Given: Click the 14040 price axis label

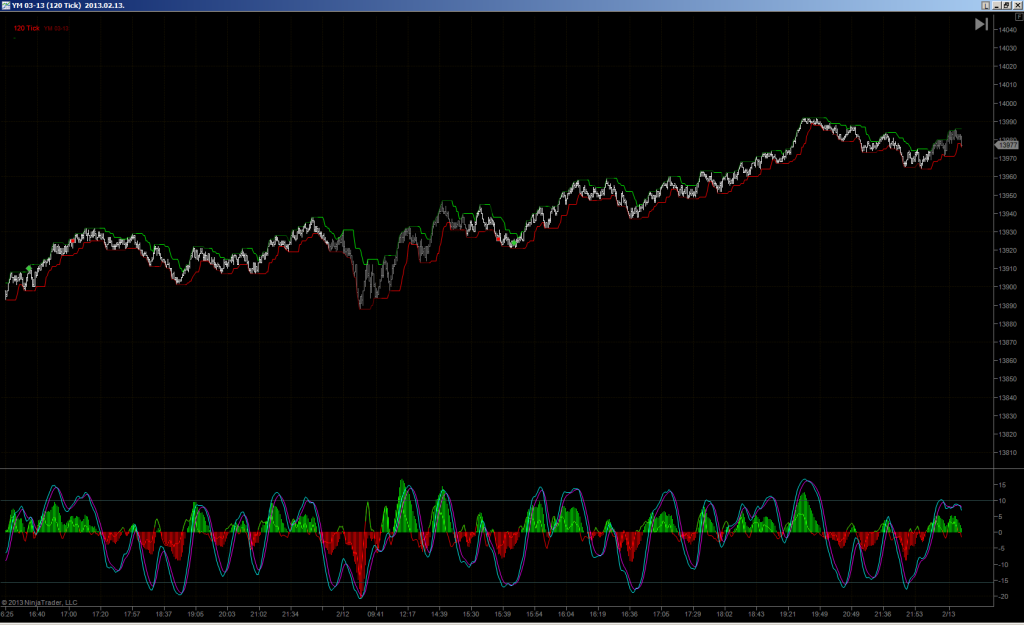Looking at the screenshot, I should (1008, 29).
